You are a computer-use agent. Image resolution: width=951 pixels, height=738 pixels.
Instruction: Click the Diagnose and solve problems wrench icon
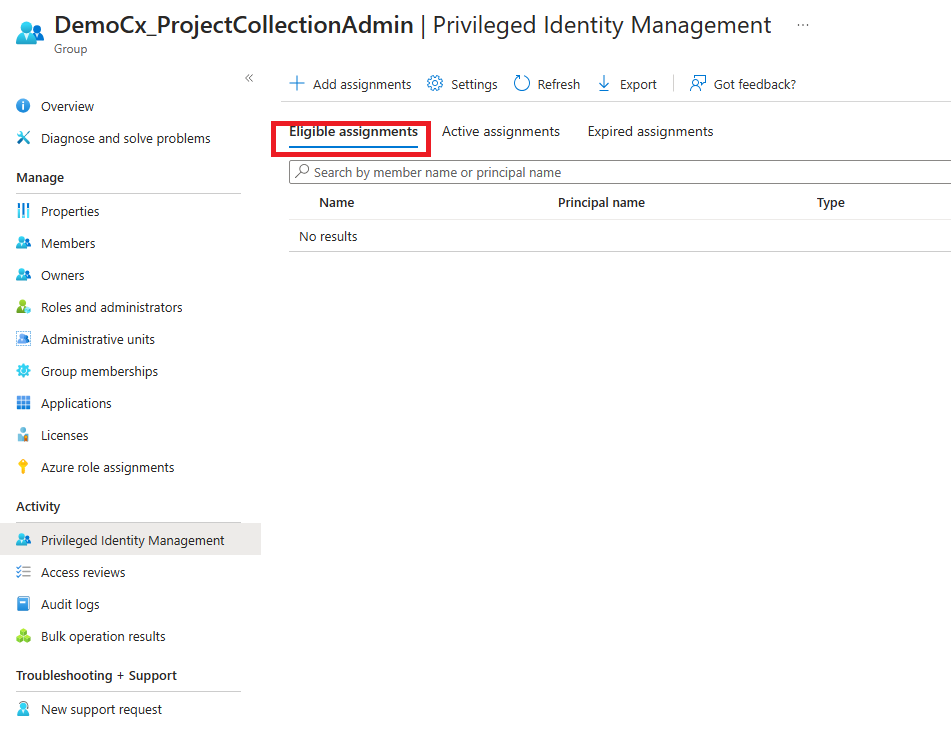pyautogui.click(x=24, y=139)
